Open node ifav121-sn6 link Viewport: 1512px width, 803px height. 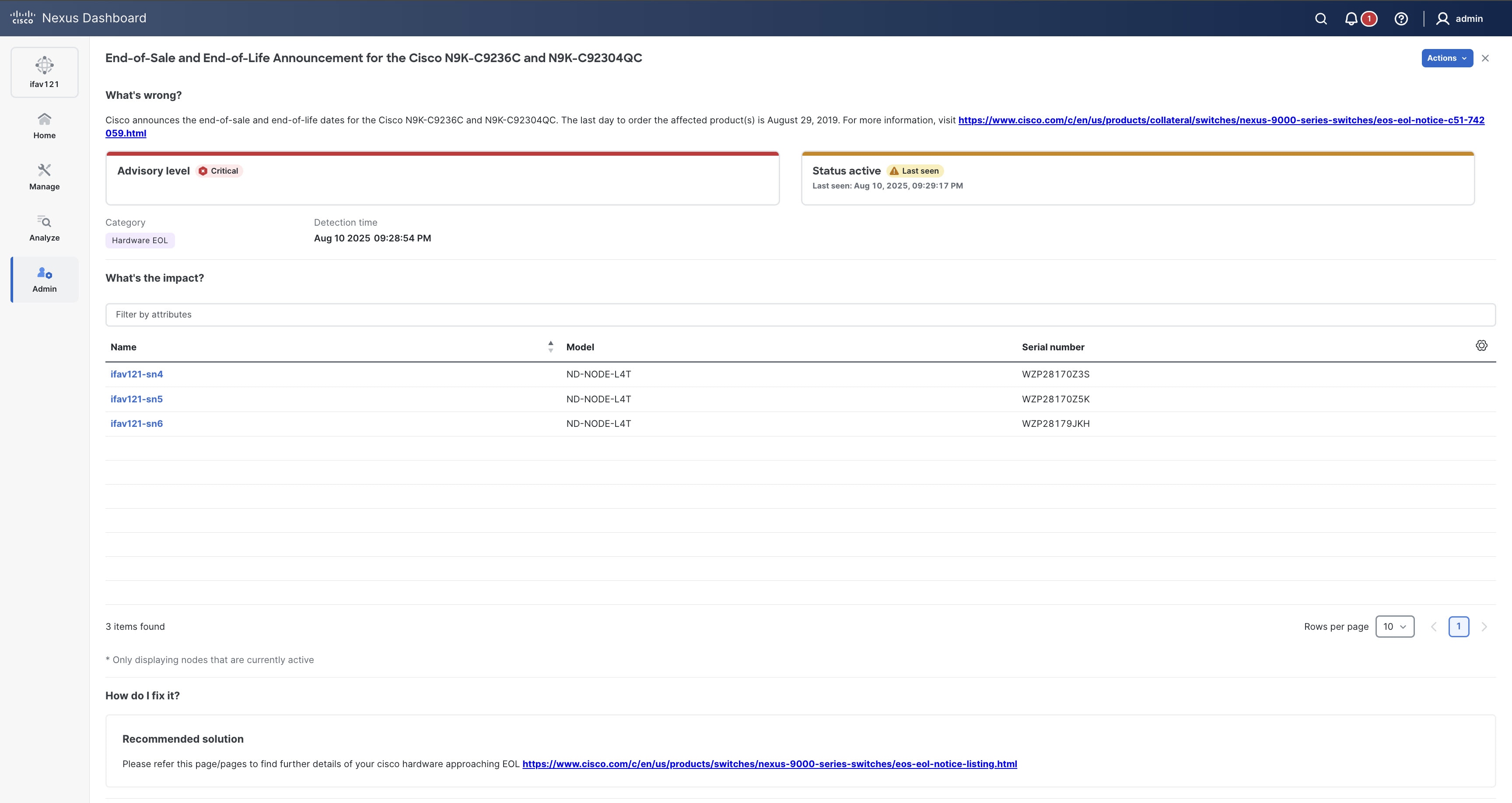137,424
